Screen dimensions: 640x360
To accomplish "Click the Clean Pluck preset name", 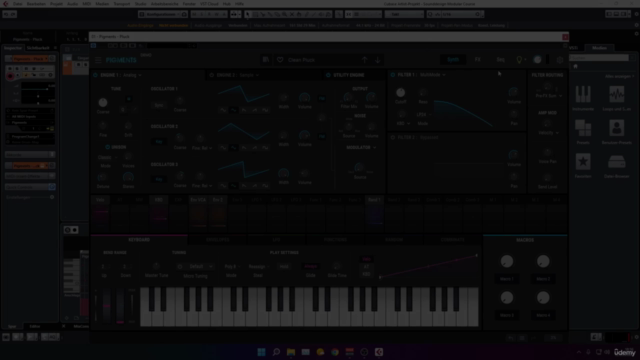I will pos(301,60).
